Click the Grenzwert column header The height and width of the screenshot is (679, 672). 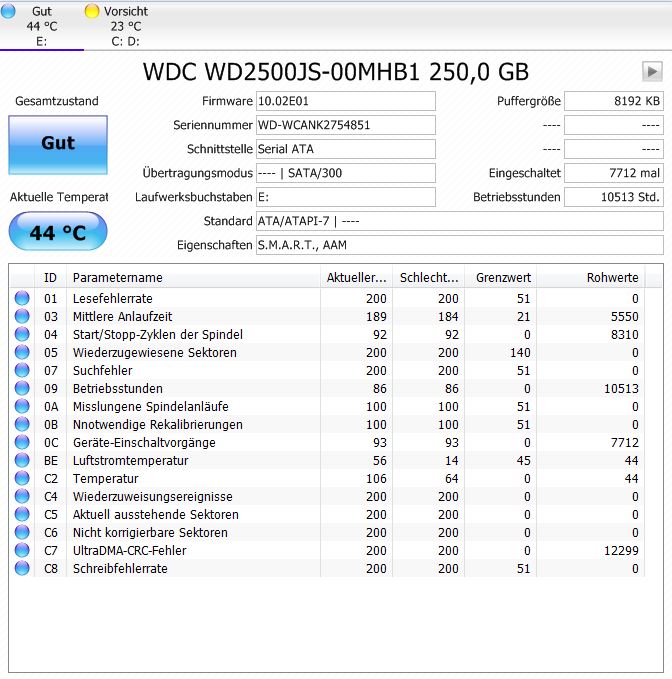pos(500,278)
